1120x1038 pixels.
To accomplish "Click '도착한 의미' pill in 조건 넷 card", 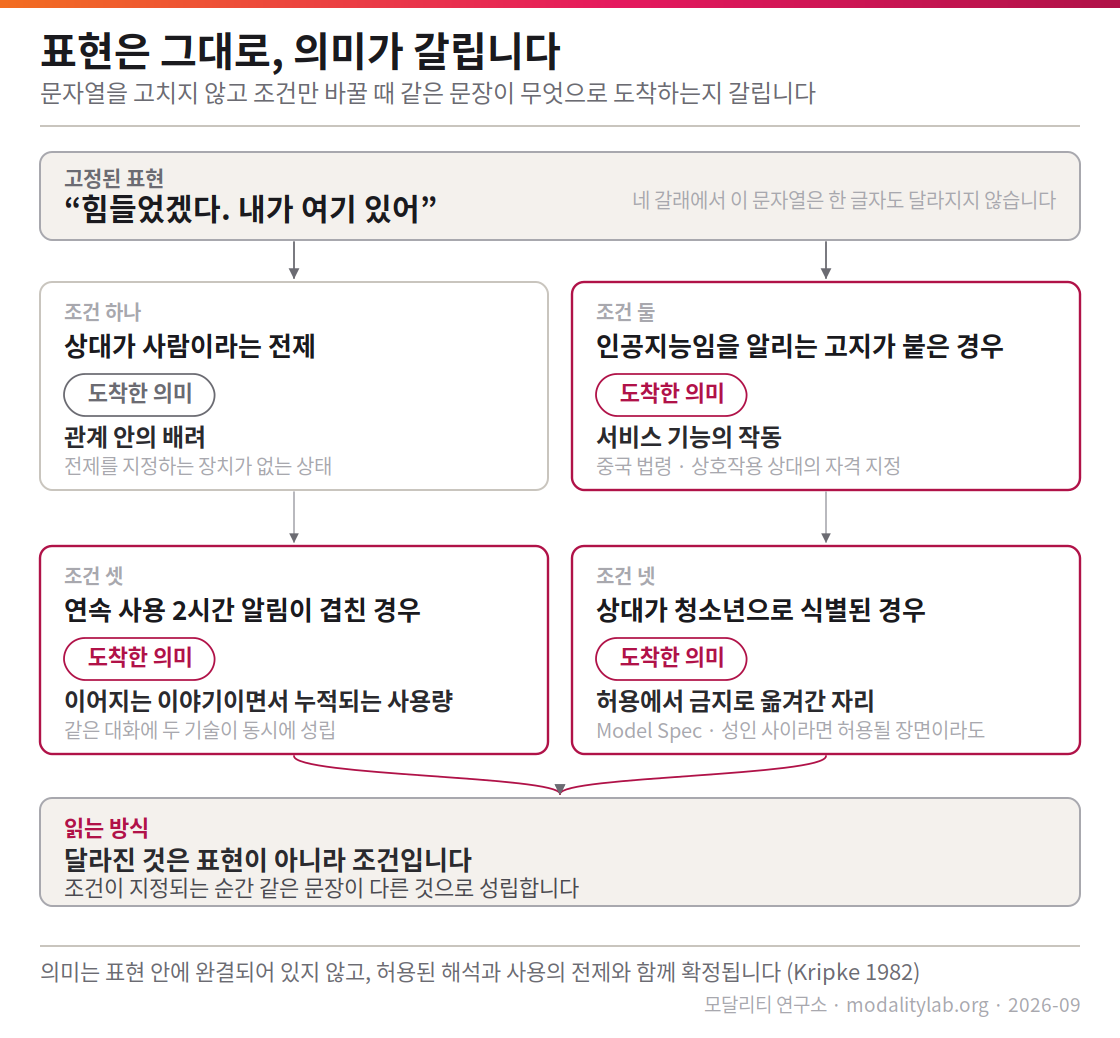I will [671, 658].
